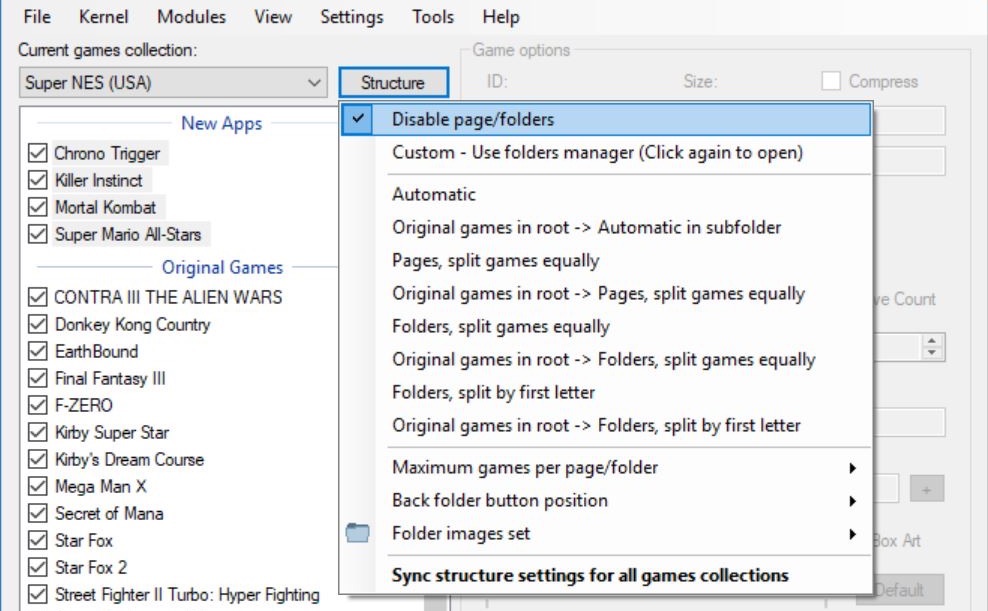Toggle the Super Mario All-Stars checkbox
Image resolution: width=988 pixels, height=611 pixels.
[38, 234]
